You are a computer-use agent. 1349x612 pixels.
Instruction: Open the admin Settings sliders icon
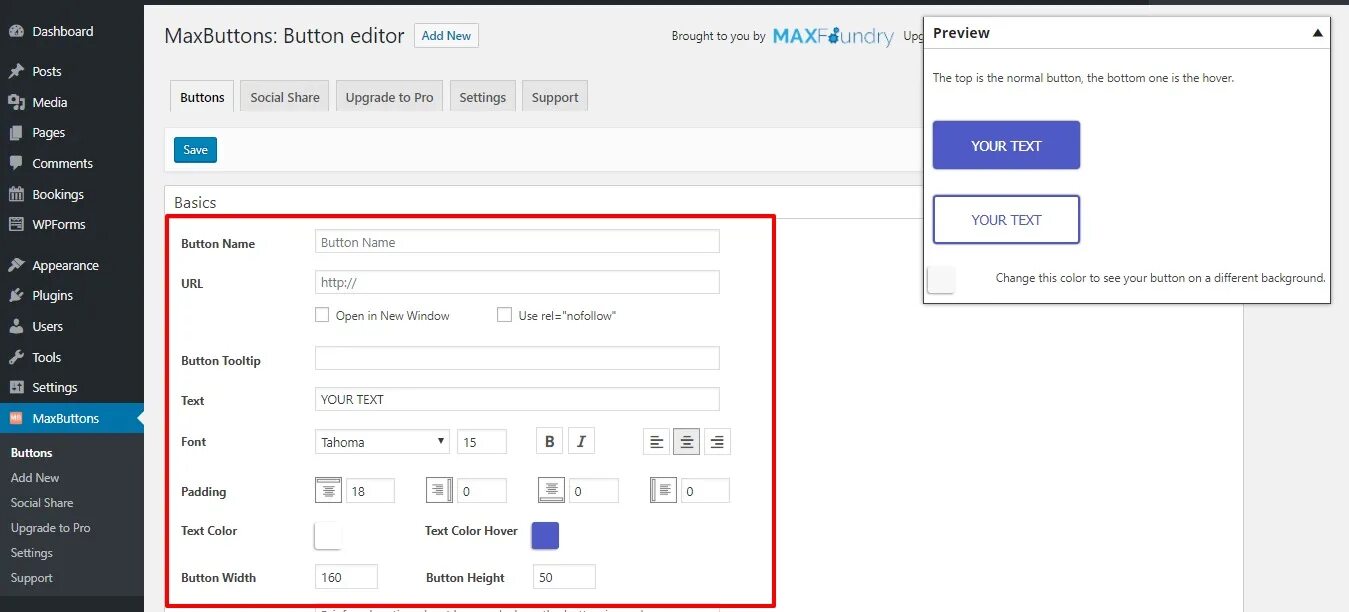(x=16, y=387)
